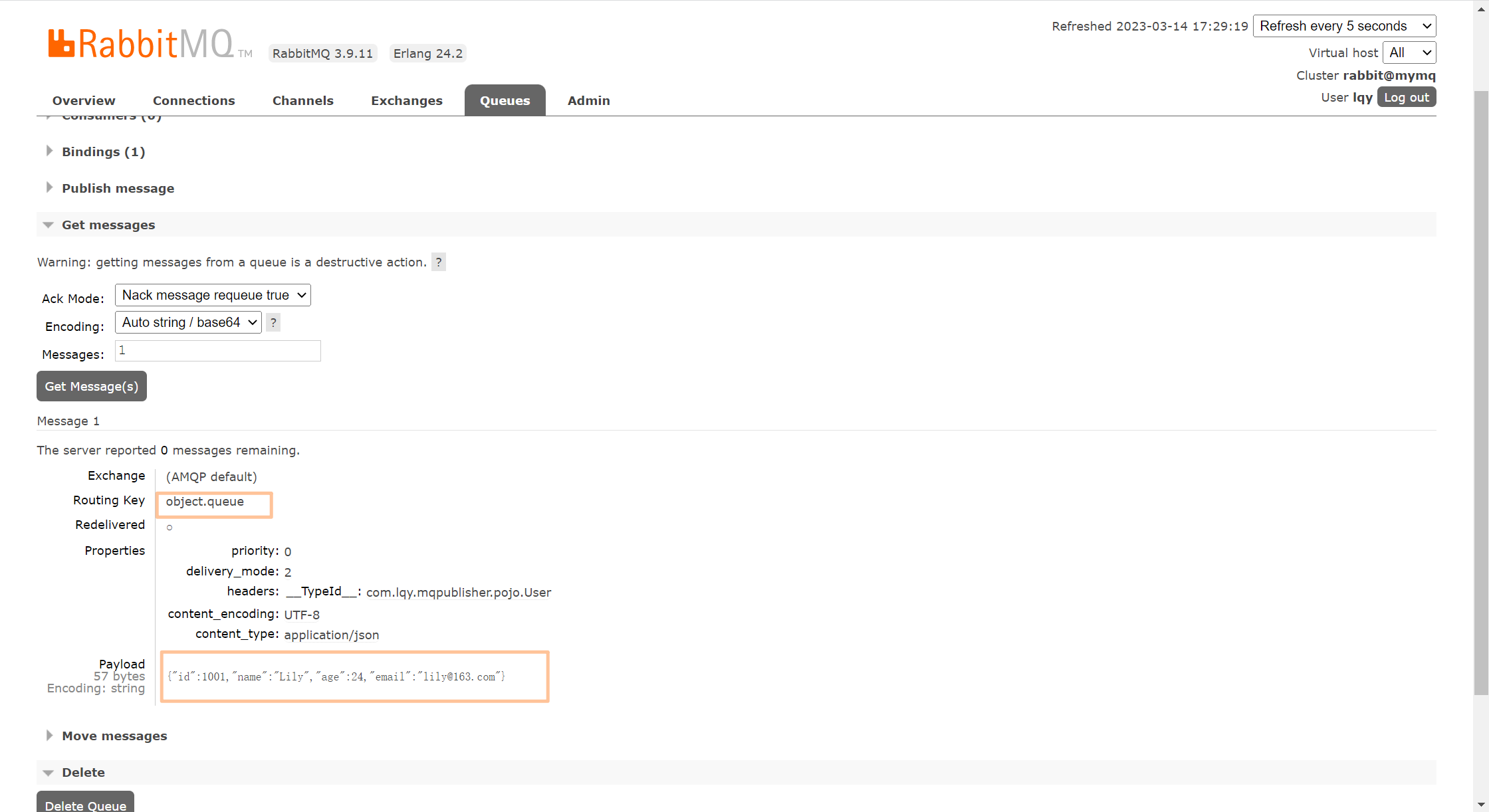1489x812 pixels.
Task: Collapse the Delete section
Action: [83, 772]
